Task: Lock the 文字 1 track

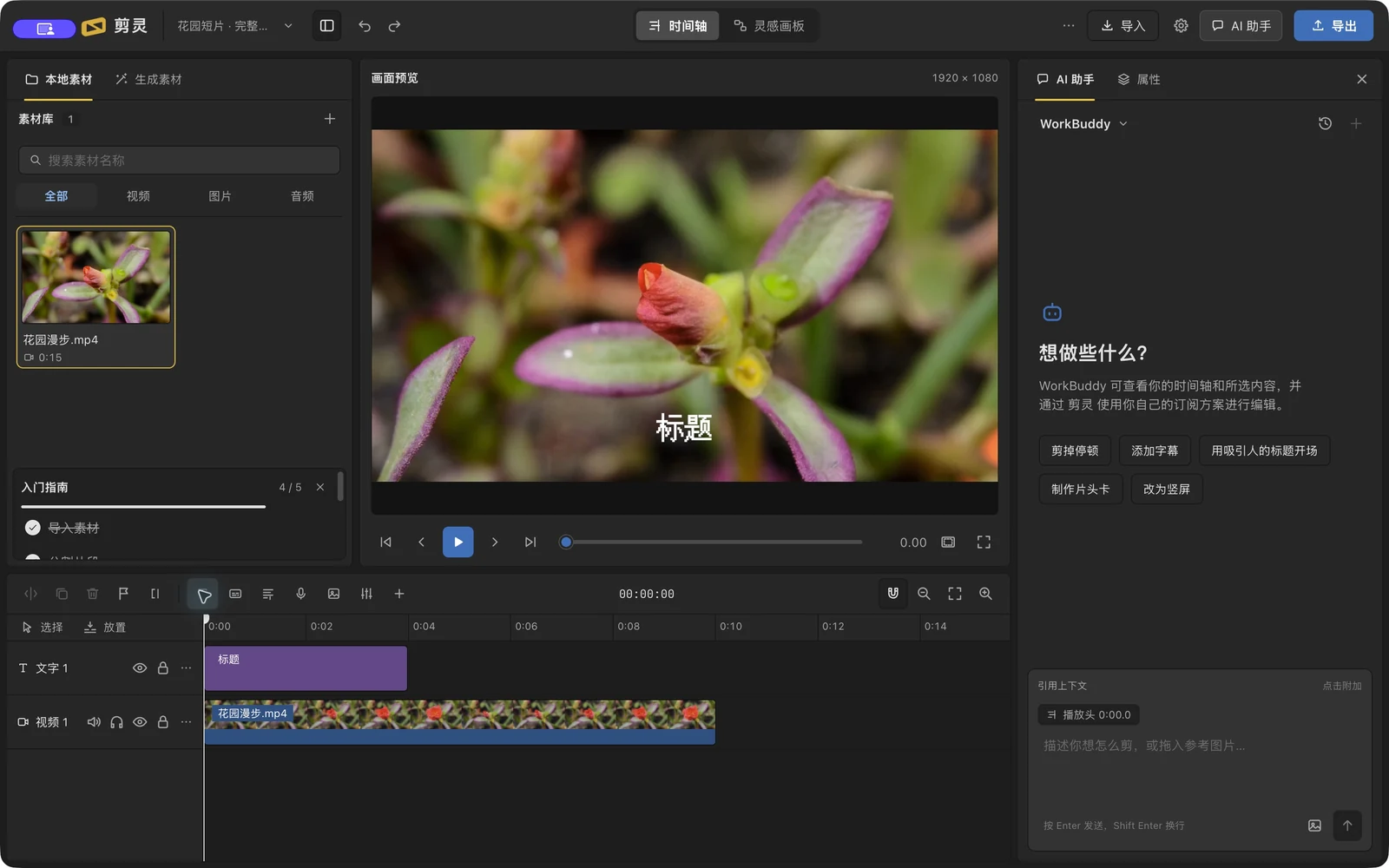Action: tap(162, 668)
